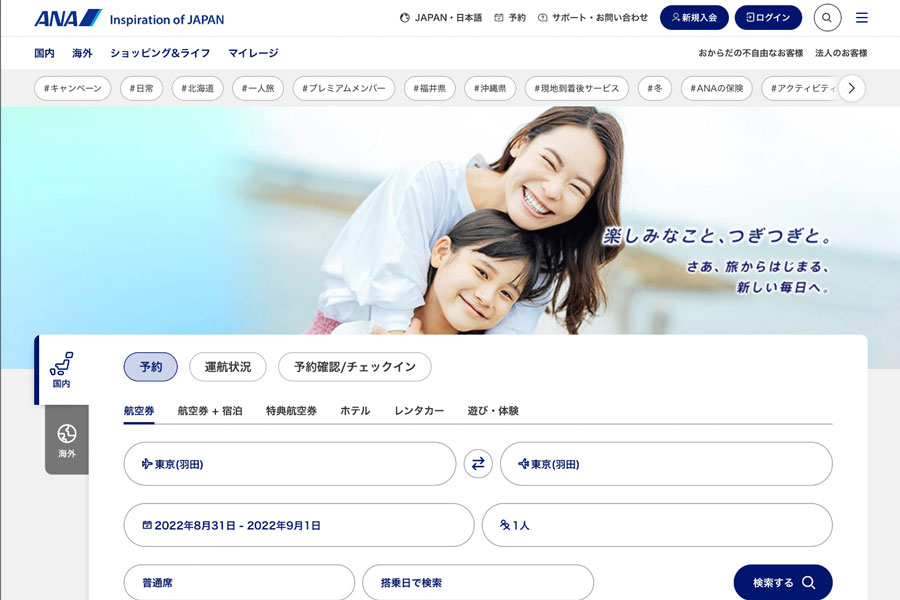900x600 pixels.
Task: Switch to レンタカー tab
Action: [419, 411]
